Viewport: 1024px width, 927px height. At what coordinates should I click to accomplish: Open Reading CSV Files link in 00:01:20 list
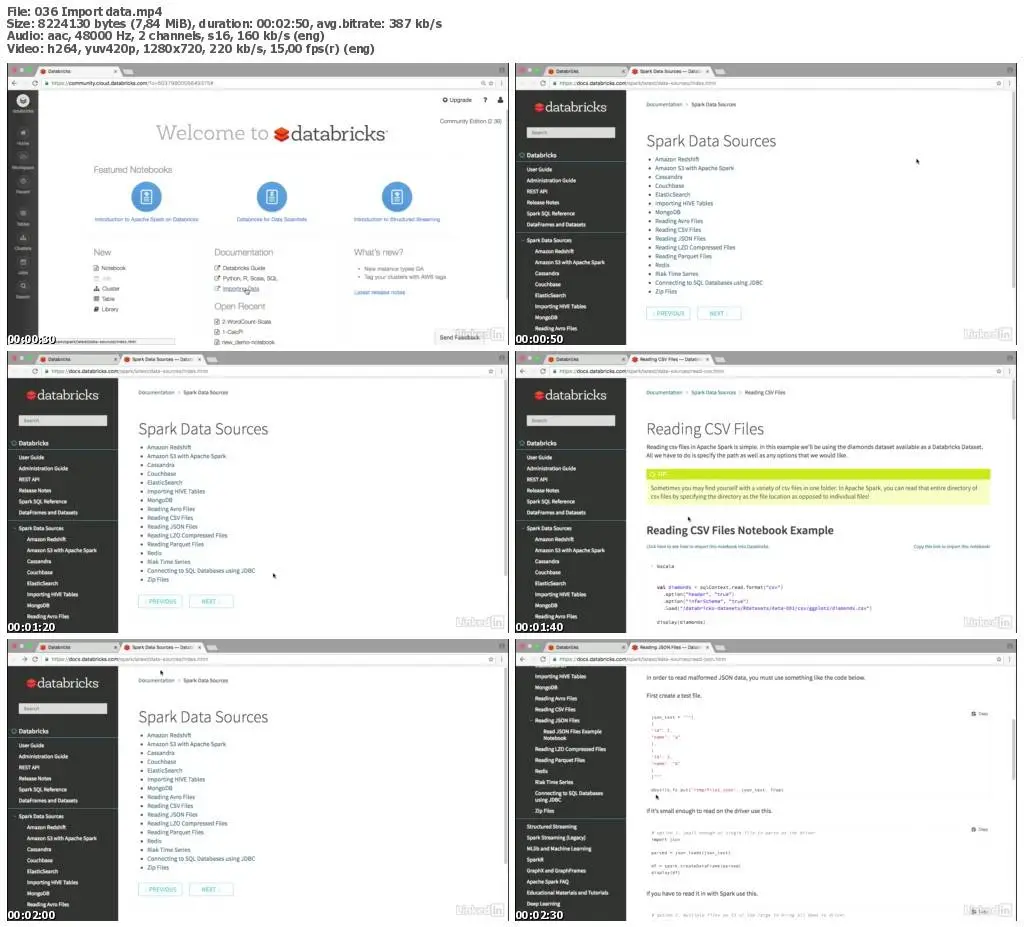tap(170, 518)
